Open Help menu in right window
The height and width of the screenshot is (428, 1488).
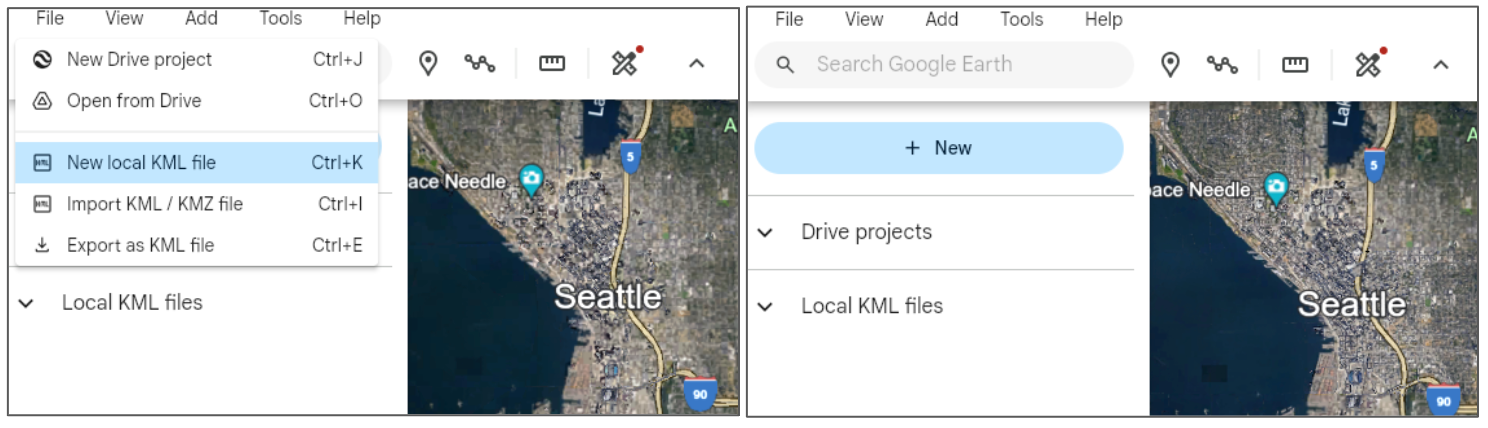point(1103,19)
